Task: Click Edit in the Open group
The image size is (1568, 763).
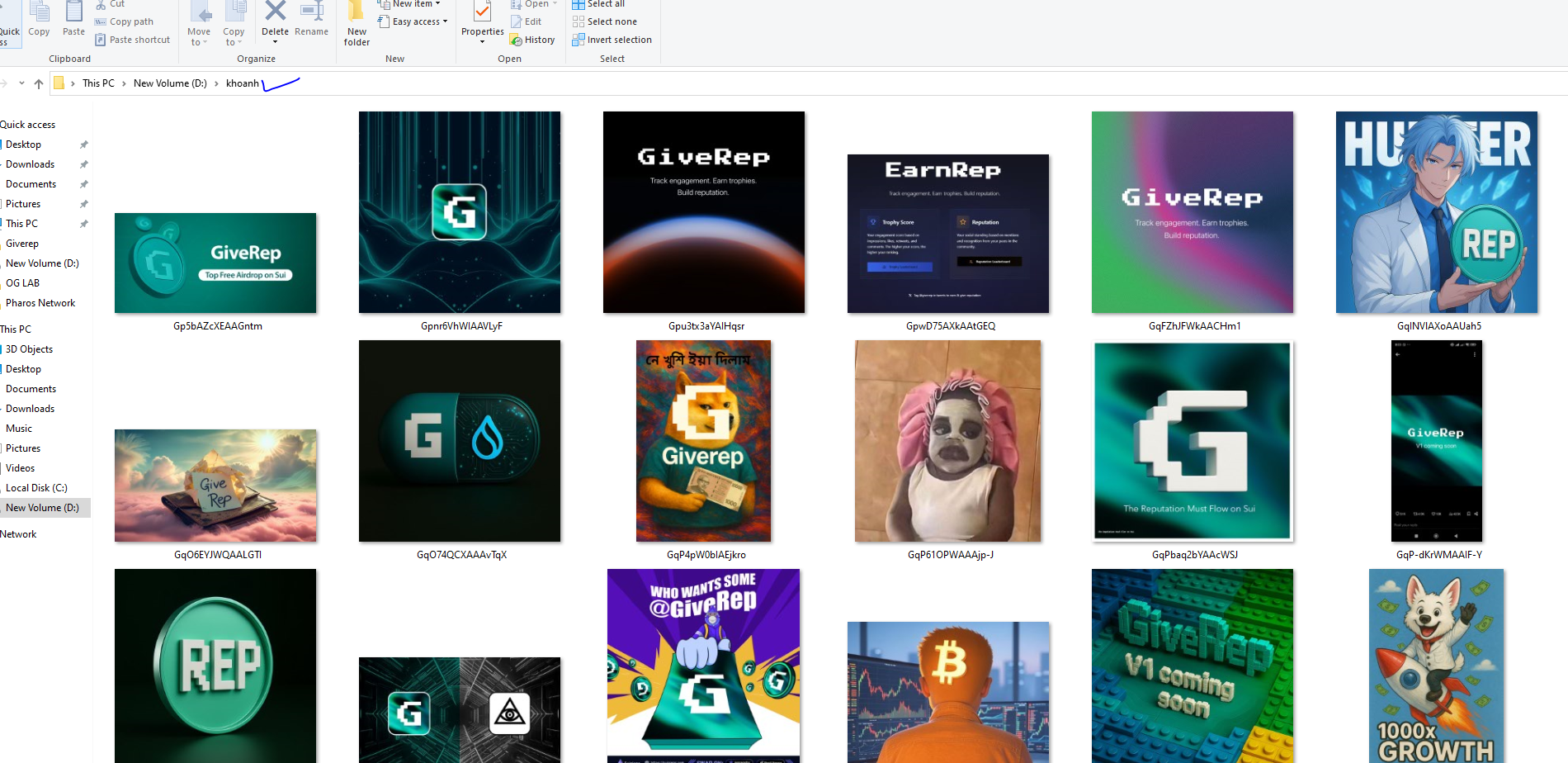Action: (x=526, y=21)
